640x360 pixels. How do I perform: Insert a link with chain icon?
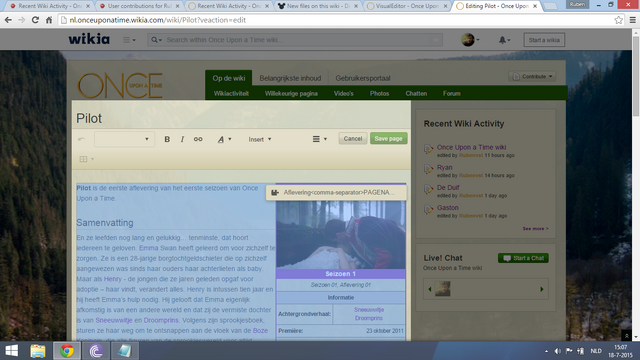tap(198, 139)
